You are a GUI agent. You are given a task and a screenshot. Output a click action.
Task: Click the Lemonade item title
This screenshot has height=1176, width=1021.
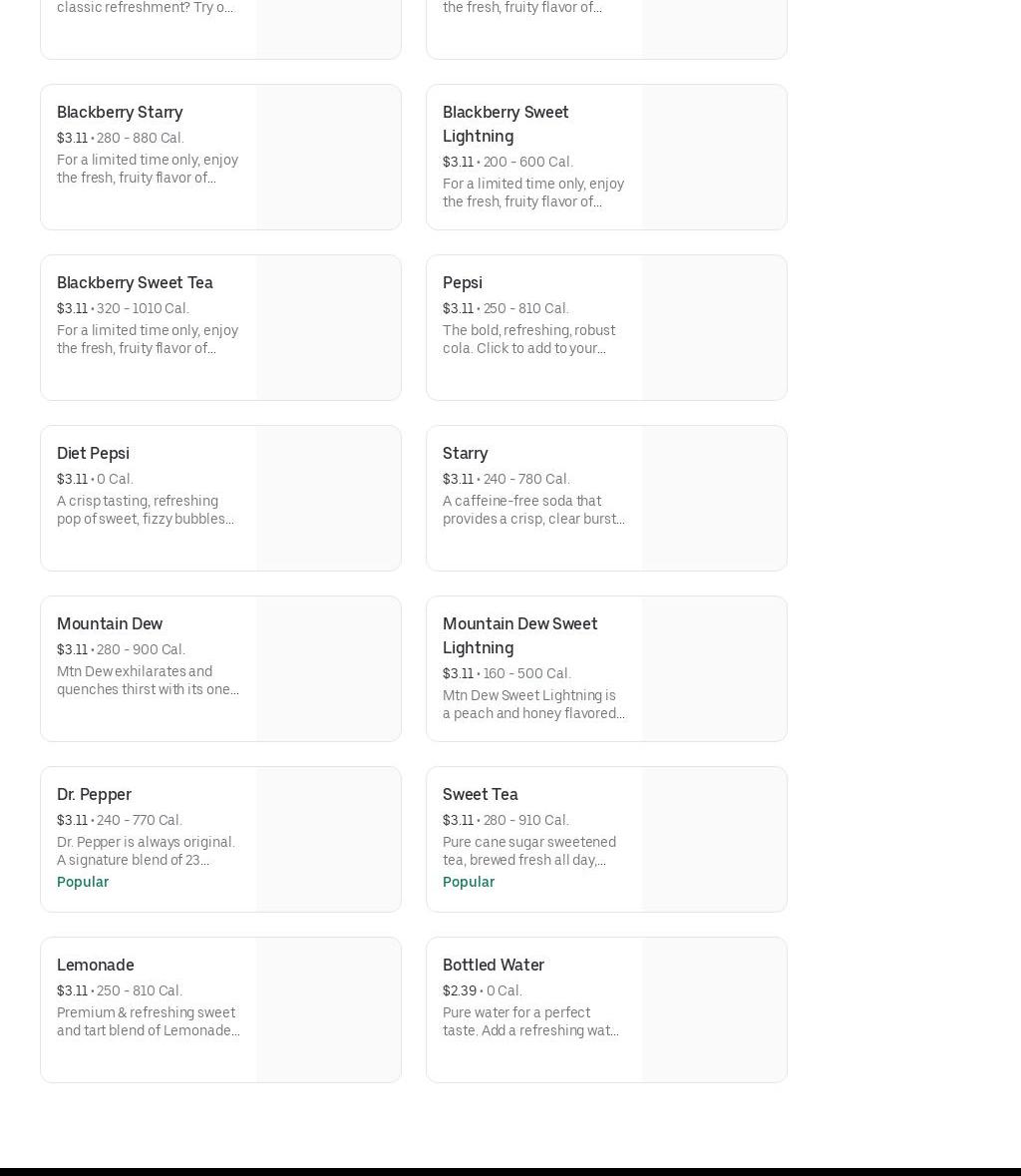point(95,965)
